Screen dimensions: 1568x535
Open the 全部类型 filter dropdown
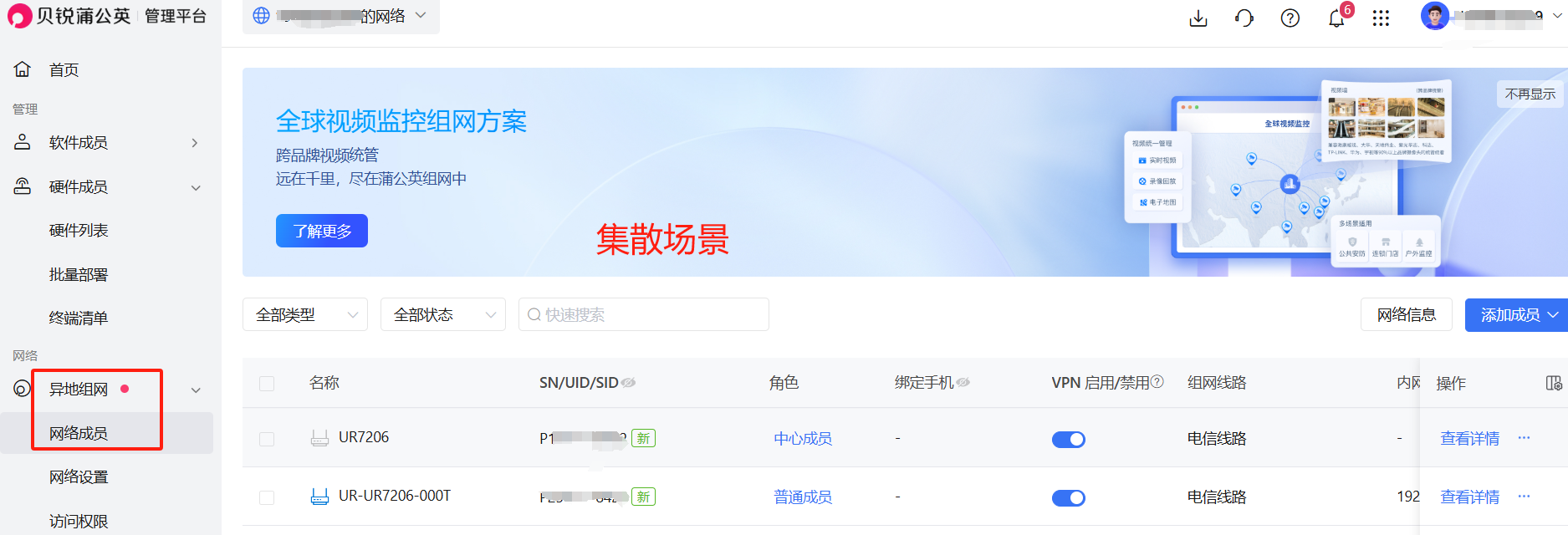point(305,314)
